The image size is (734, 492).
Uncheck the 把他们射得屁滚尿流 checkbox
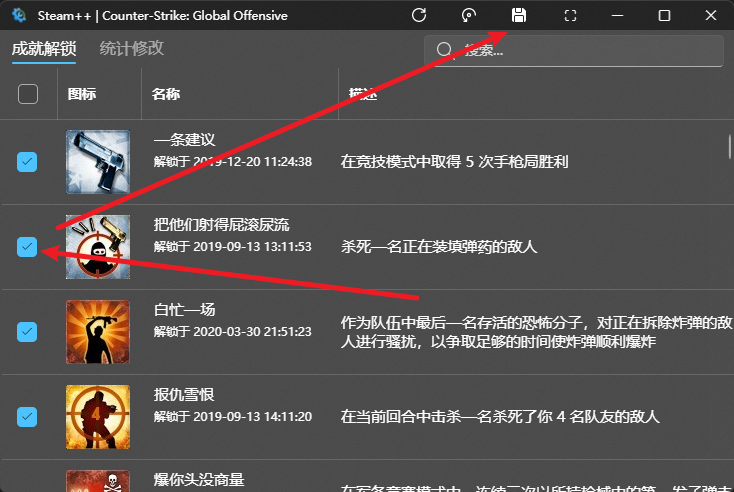pos(27,247)
